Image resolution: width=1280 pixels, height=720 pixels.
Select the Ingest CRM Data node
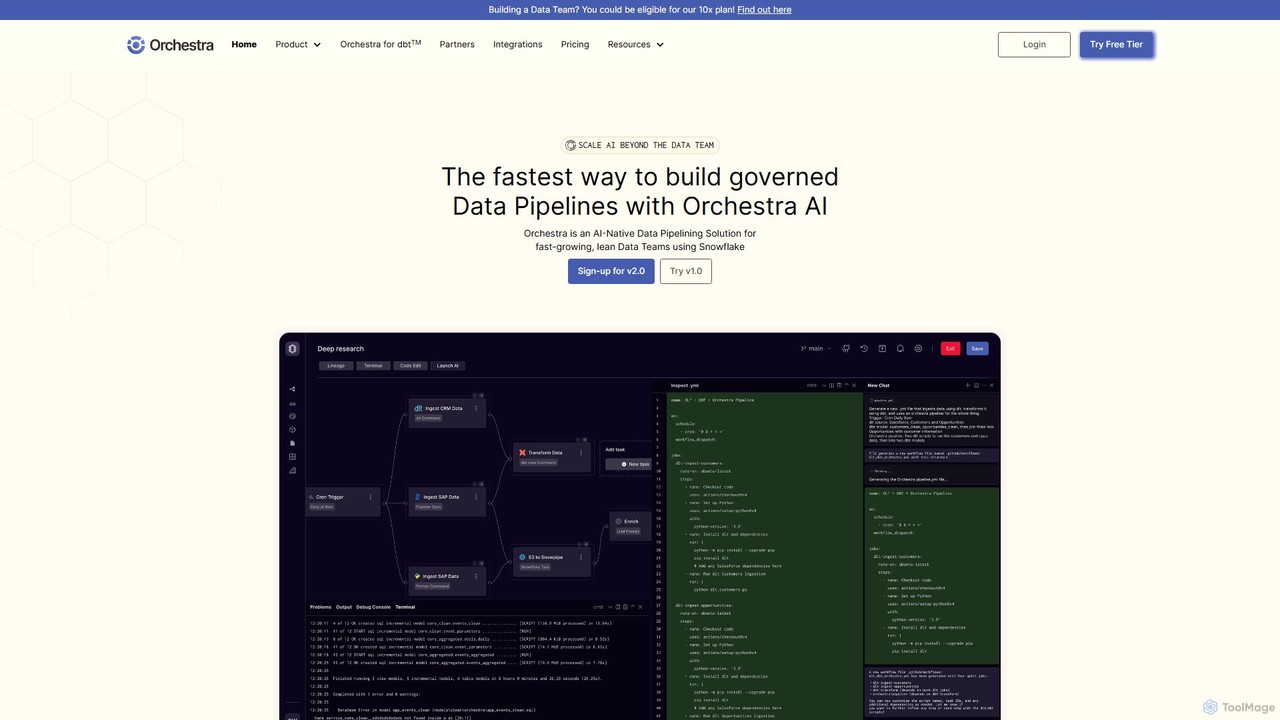click(446, 412)
